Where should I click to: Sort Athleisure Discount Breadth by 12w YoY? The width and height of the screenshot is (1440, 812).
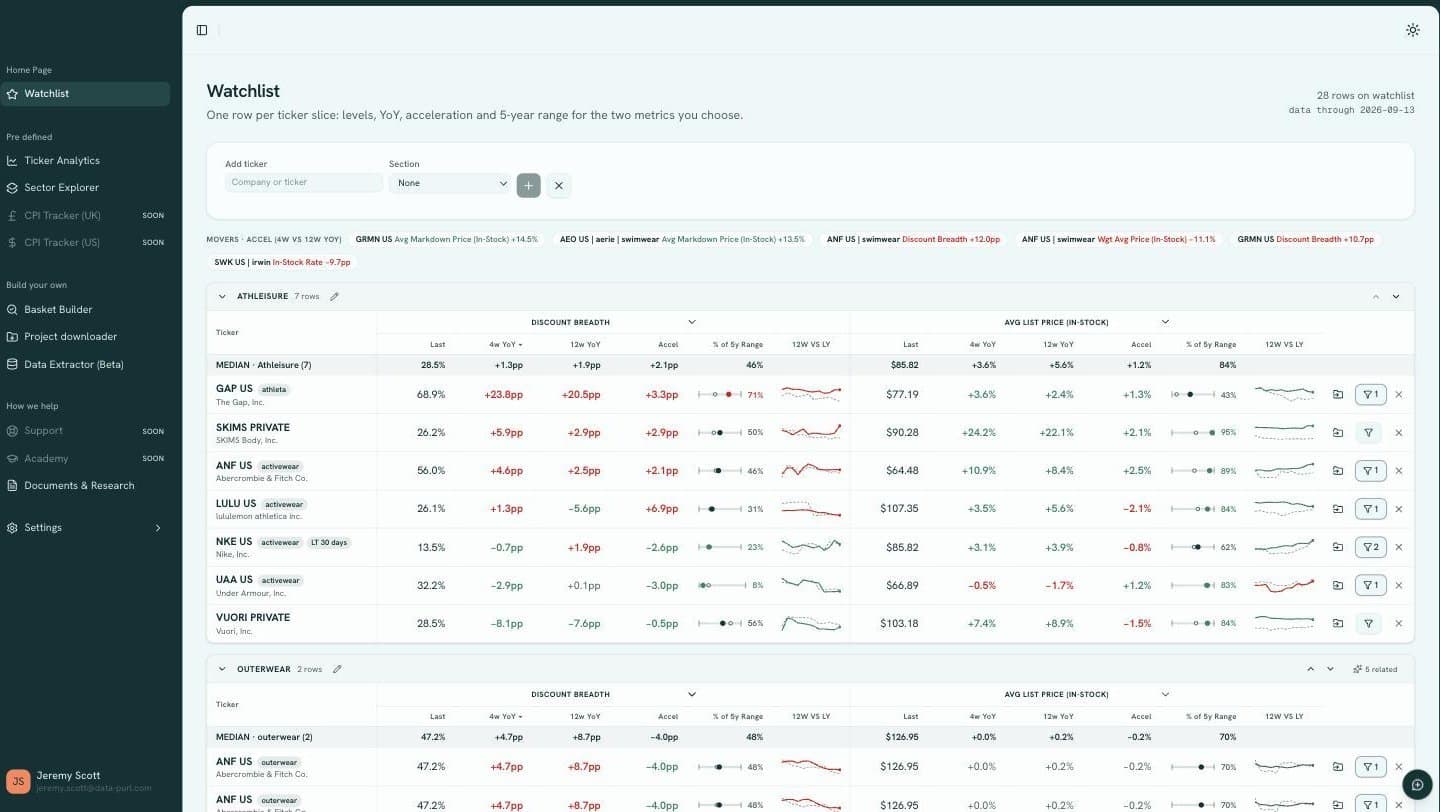[x=585, y=345]
